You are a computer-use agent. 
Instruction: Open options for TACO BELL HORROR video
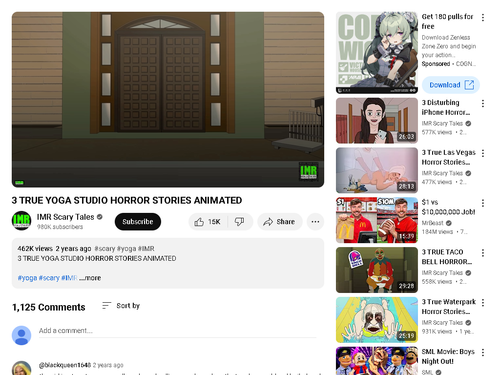click(x=483, y=253)
